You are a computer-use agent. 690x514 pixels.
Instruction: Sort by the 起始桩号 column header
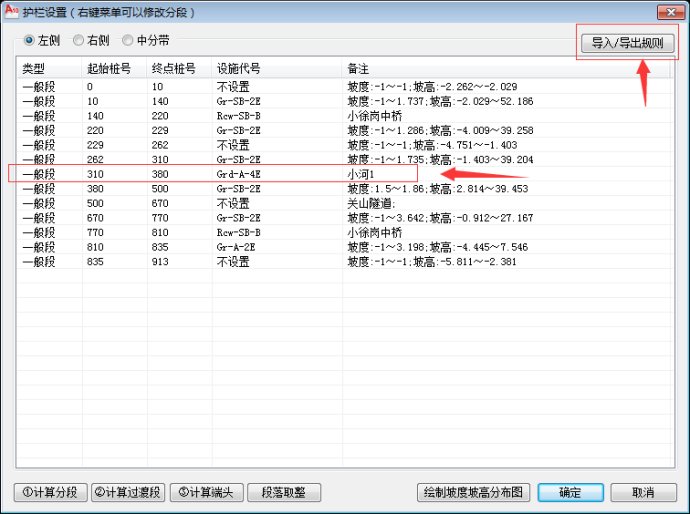pos(106,69)
